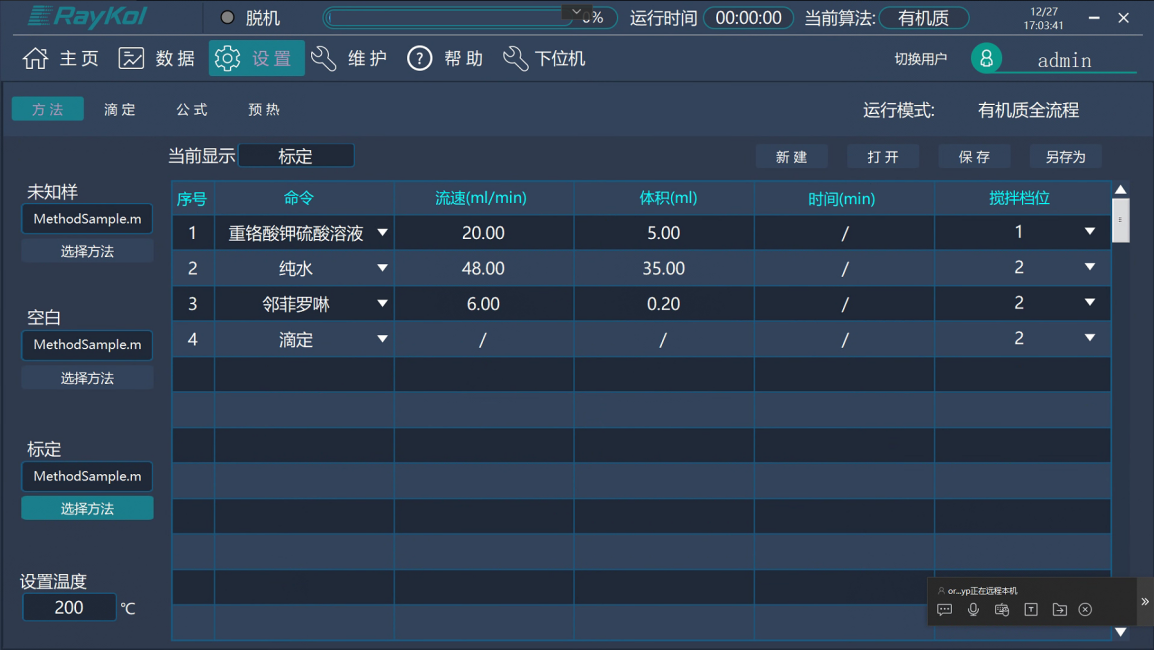The image size is (1154, 650).
Task: Open the 帮助 help icon
Action: click(x=419, y=57)
